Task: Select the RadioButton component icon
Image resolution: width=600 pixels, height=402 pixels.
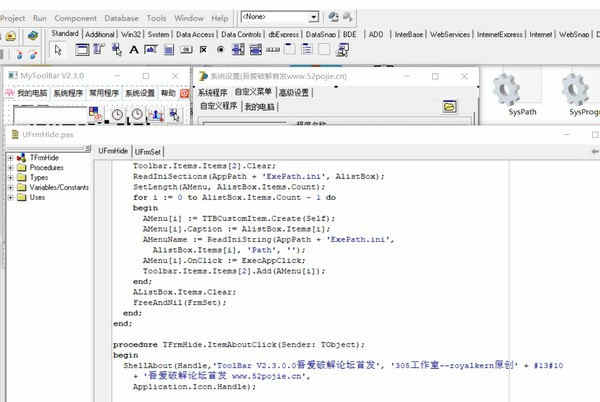Action: point(220,50)
